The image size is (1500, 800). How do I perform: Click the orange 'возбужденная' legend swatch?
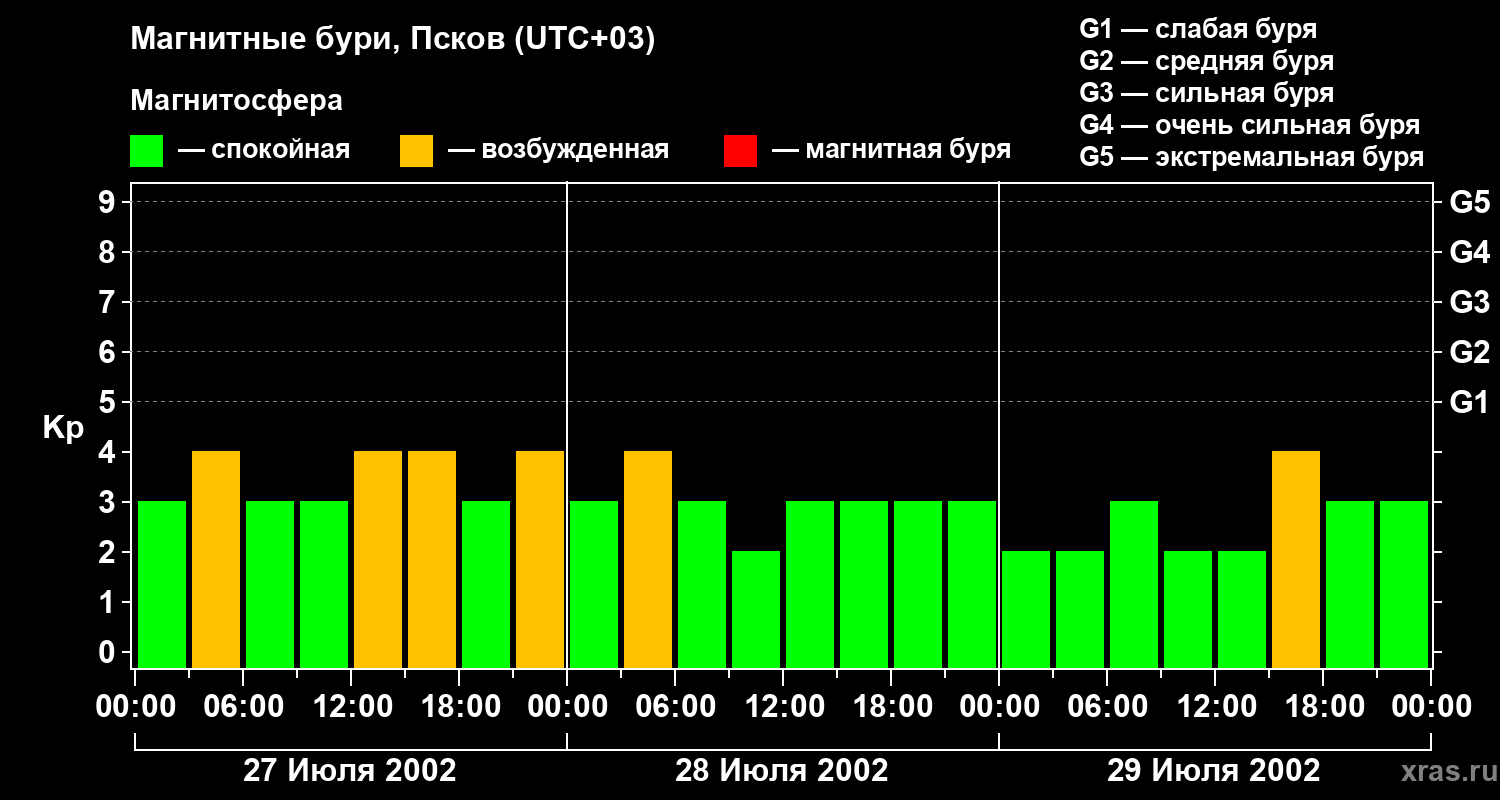(x=416, y=151)
